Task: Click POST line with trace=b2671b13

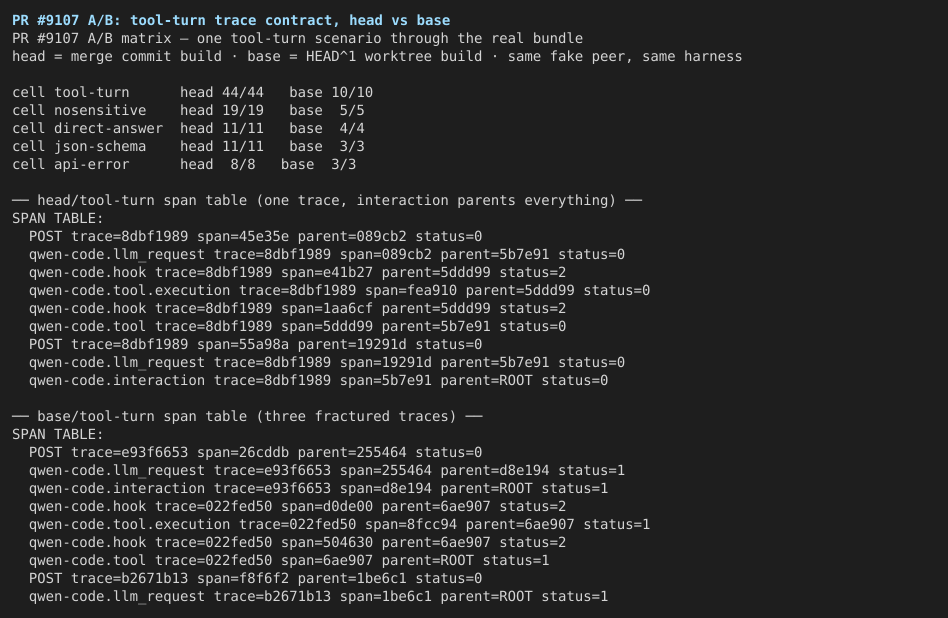Action: click(x=255, y=579)
